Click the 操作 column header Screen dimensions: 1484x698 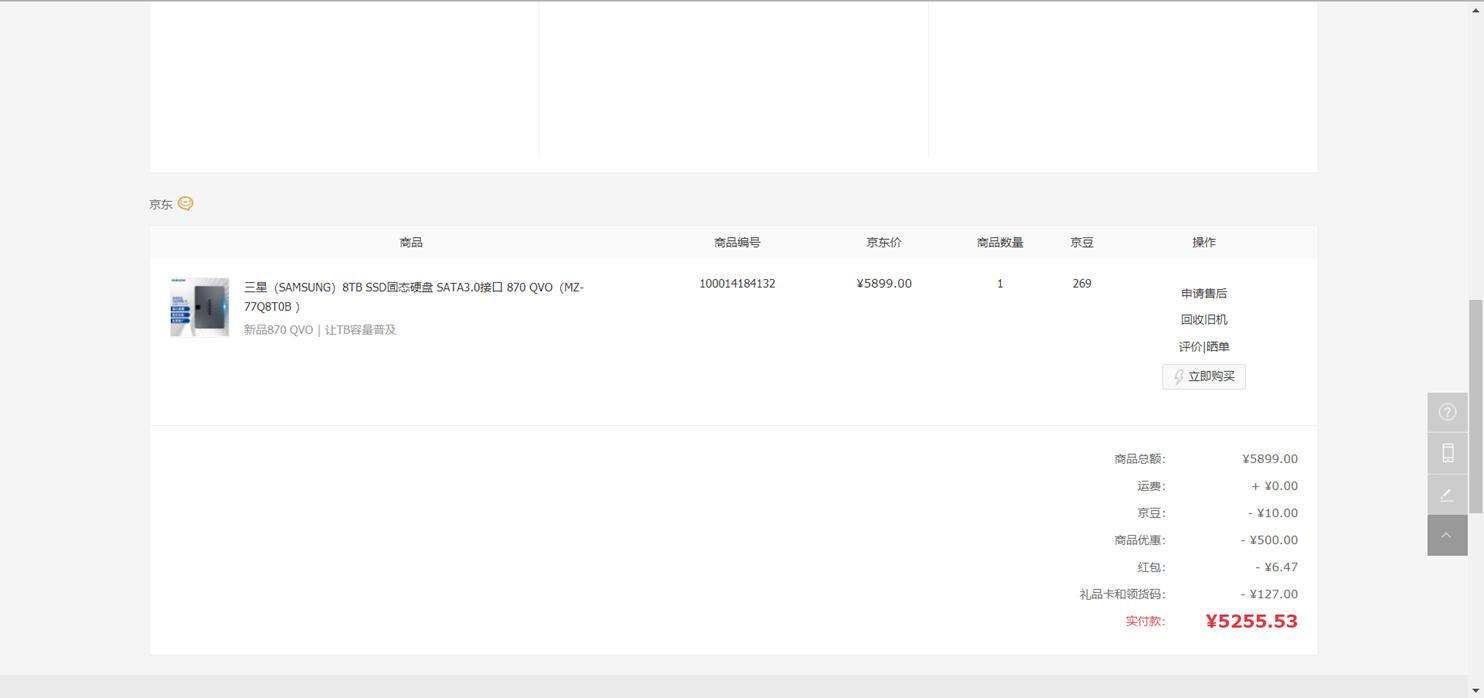click(x=1204, y=242)
